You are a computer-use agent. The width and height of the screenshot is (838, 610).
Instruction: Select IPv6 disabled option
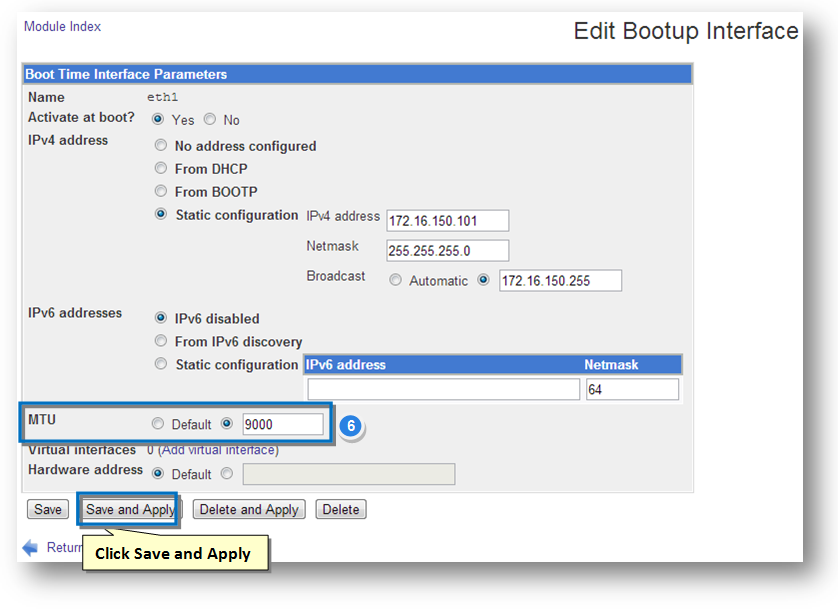[160, 318]
